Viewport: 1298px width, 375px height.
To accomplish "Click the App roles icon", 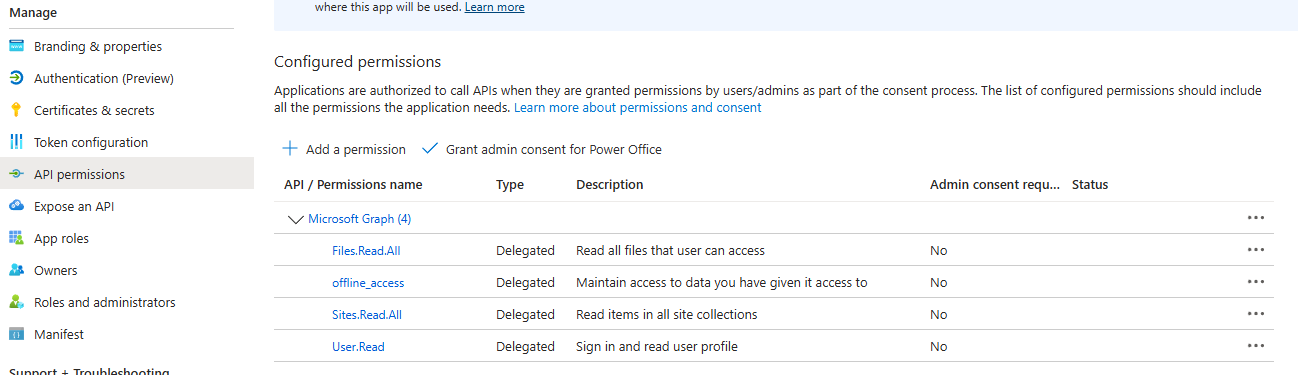I will pos(16,238).
